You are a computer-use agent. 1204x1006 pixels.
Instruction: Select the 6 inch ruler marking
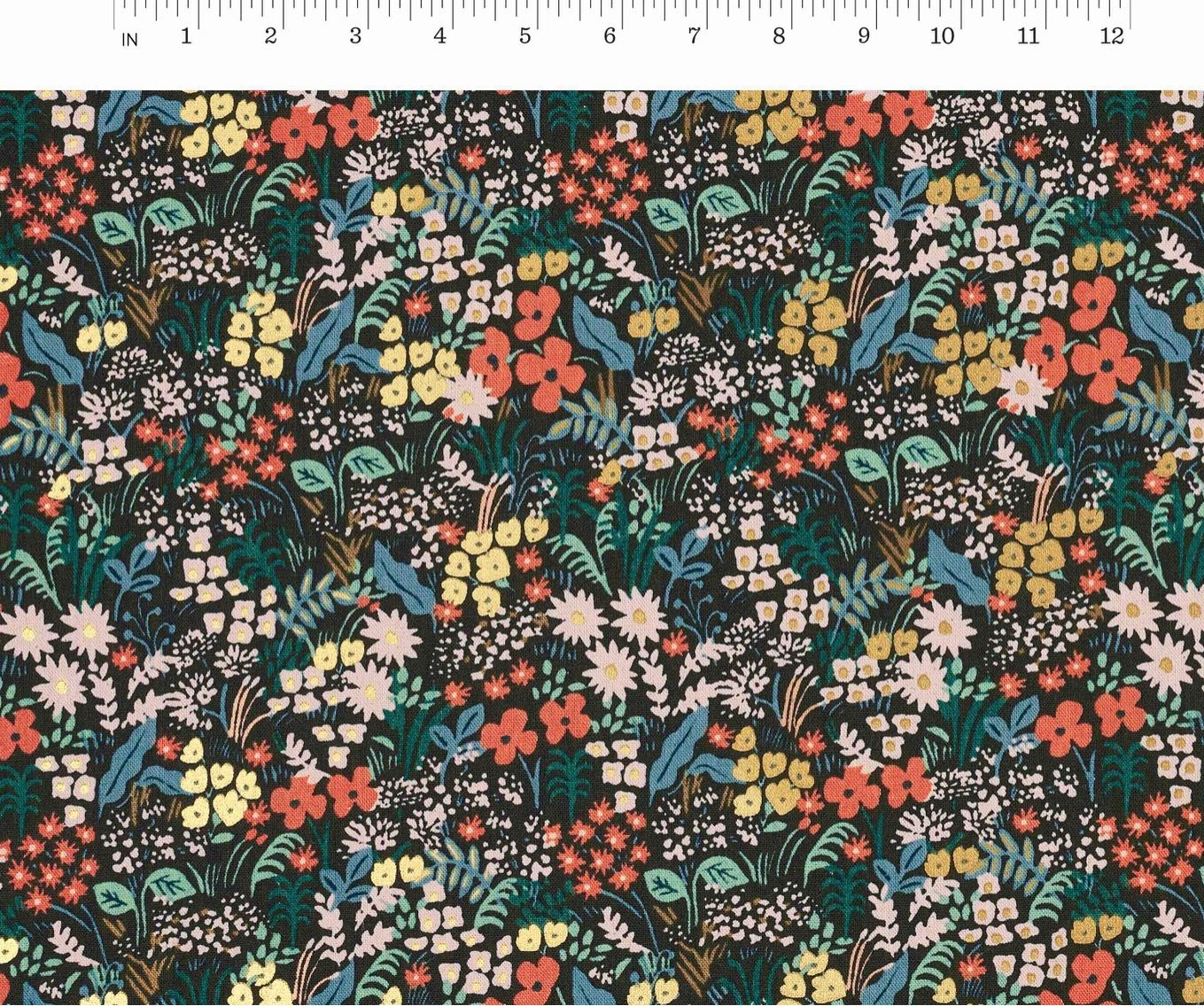(x=610, y=36)
